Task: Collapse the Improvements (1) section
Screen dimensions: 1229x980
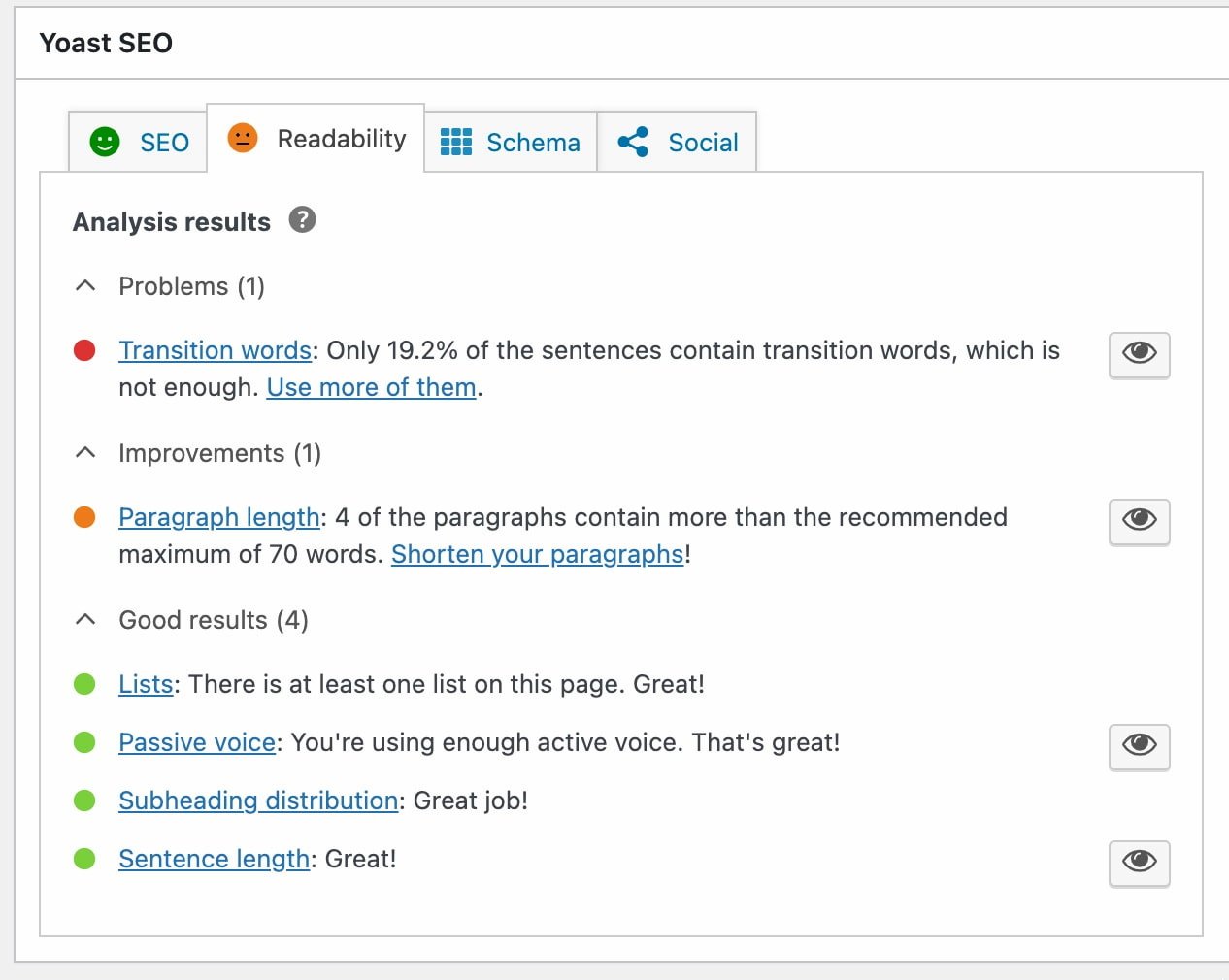Action: [85, 453]
